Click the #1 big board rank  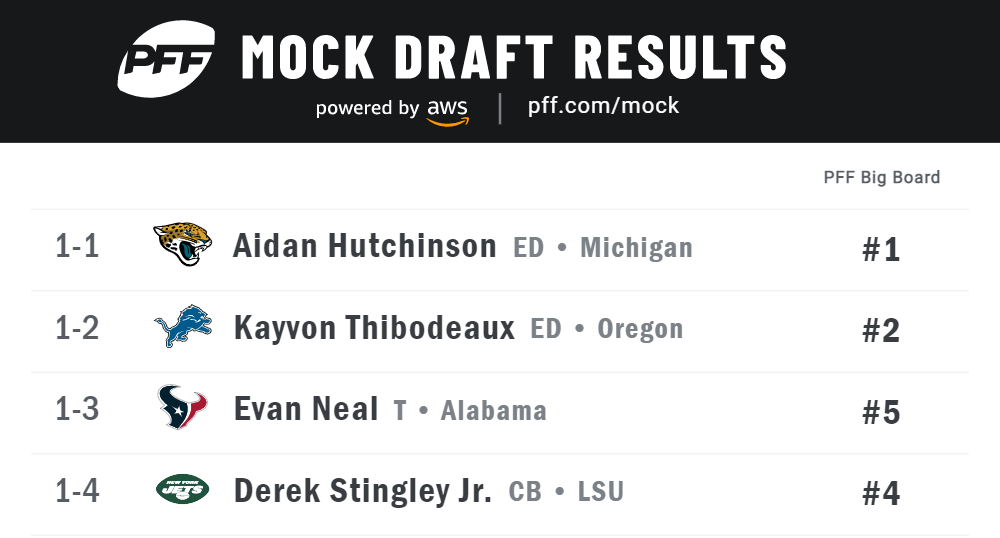[x=881, y=249]
